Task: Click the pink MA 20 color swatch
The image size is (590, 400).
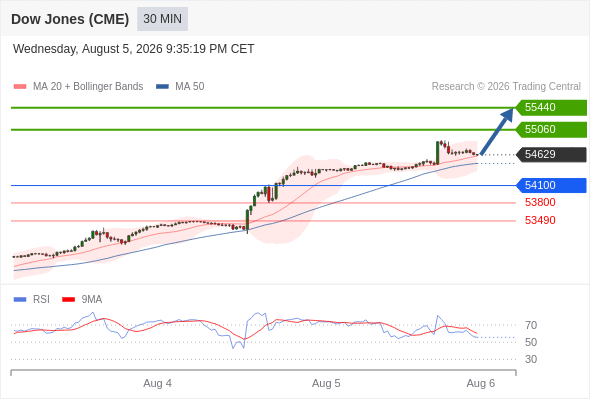Action: 20,87
